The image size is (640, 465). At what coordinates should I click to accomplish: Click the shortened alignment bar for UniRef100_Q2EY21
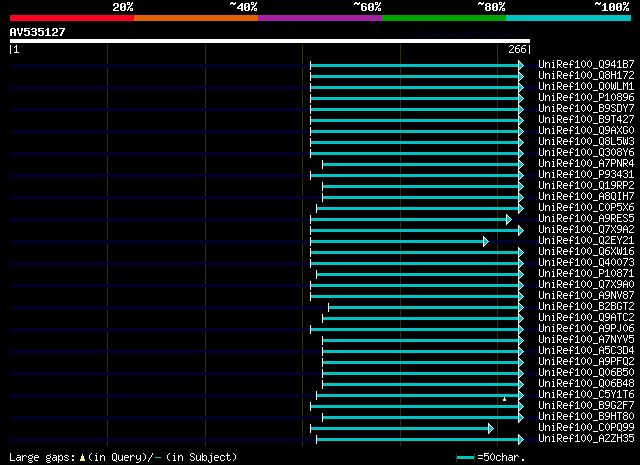(399, 242)
